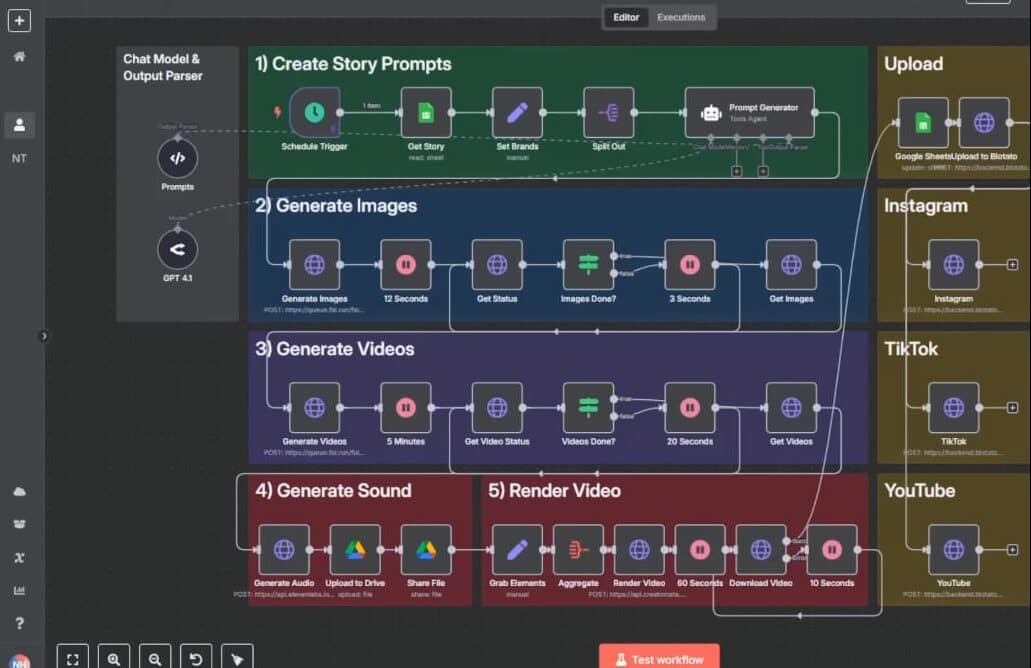Click the Prompts output parser node

(x=177, y=159)
